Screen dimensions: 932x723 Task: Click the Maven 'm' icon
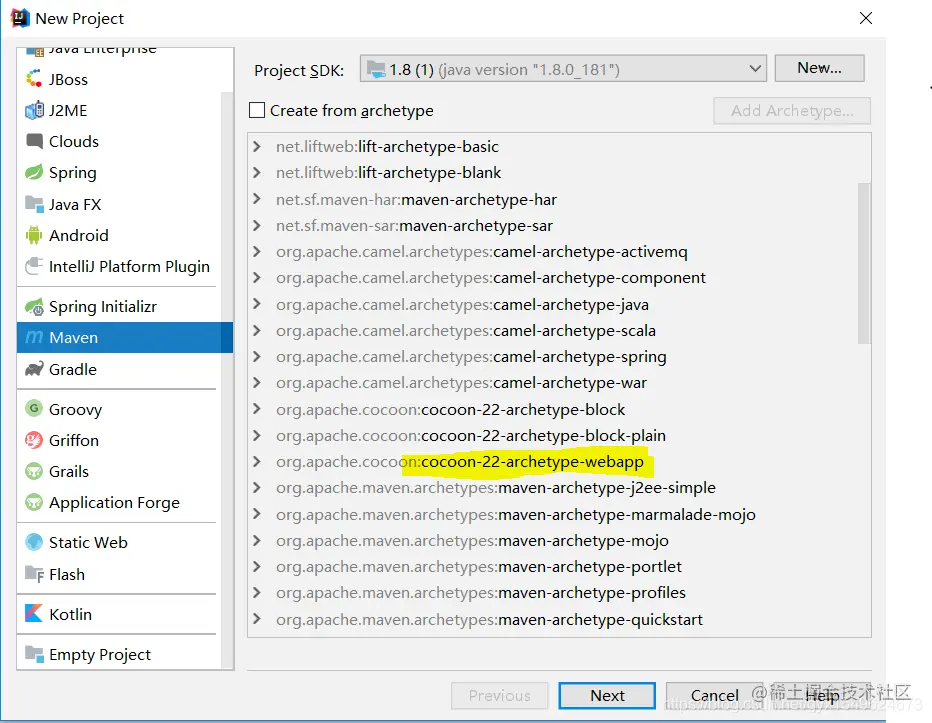pyautogui.click(x=34, y=338)
